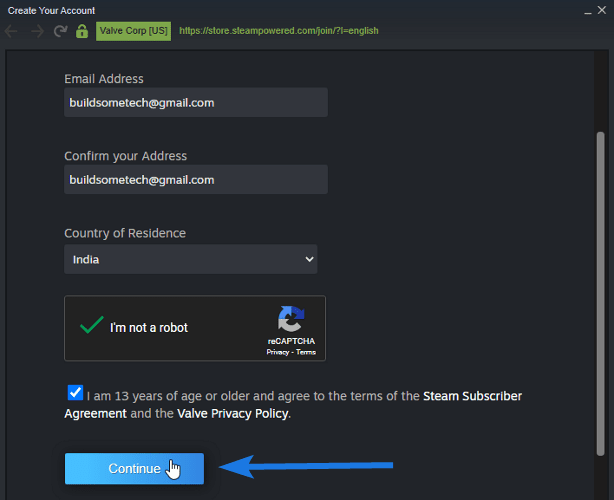Click the browser forward arrow

(x=37, y=31)
